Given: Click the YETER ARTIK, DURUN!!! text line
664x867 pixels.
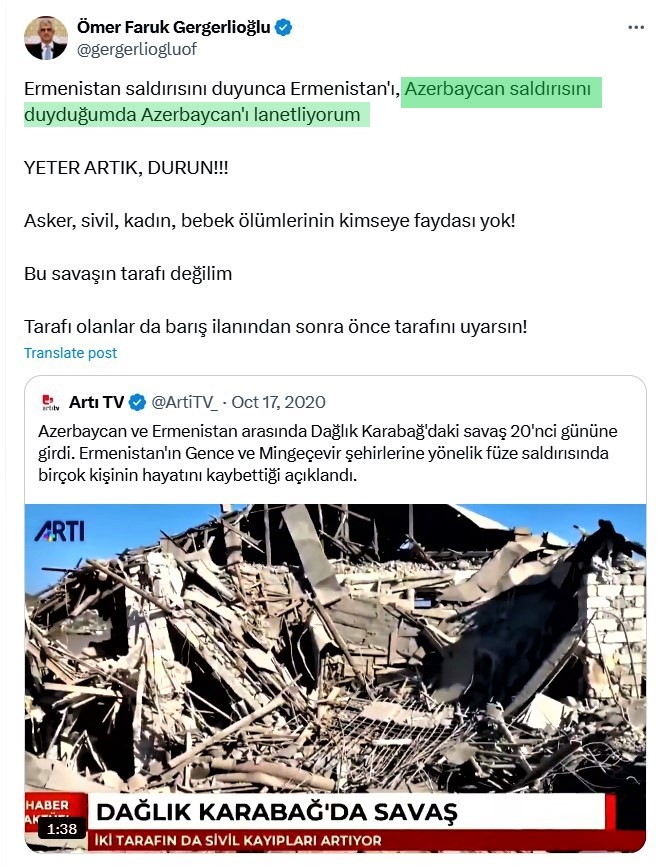Looking at the screenshot, I should tap(126, 168).
